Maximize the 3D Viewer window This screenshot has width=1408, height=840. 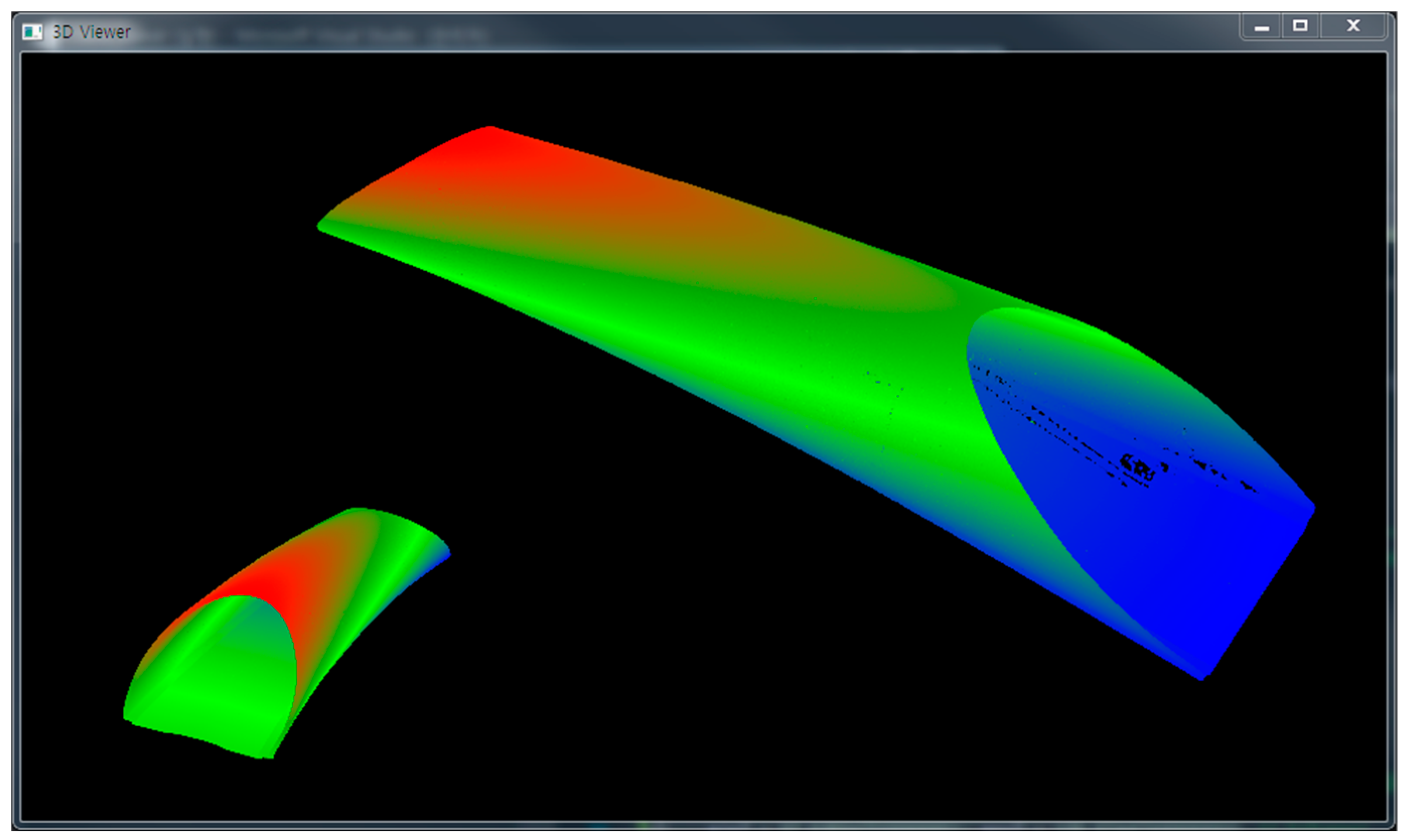1300,26
